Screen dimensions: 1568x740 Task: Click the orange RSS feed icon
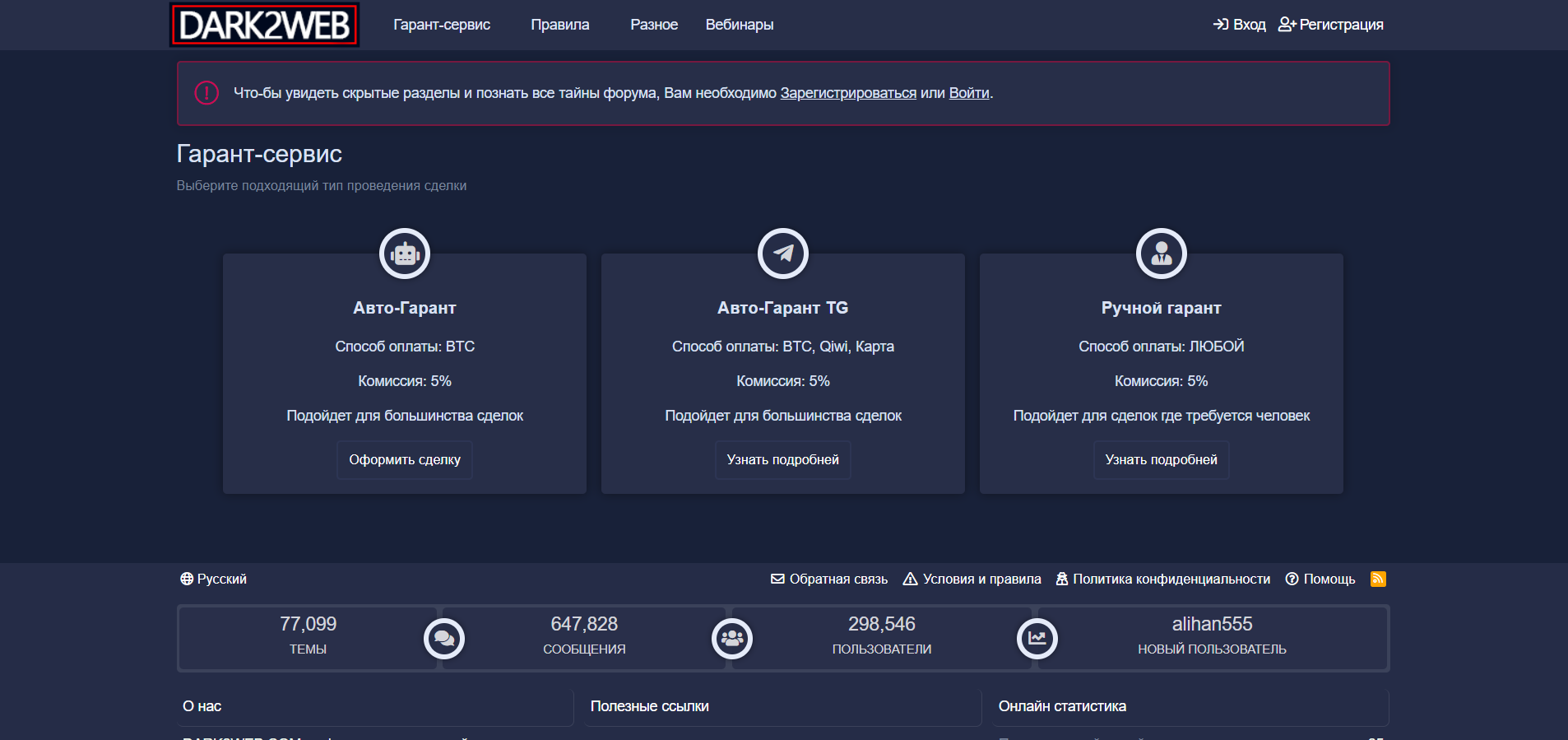(x=1378, y=579)
